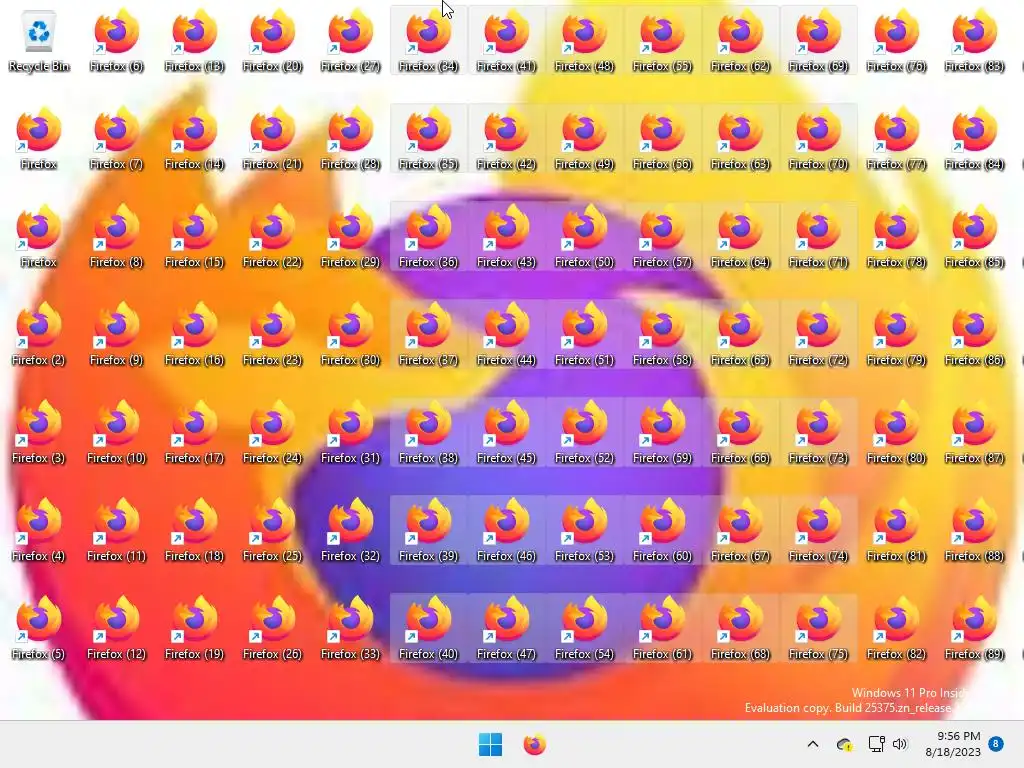This screenshot has width=1024, height=768.
Task: Select Firefox (84) desktop icon
Action: pos(974,138)
